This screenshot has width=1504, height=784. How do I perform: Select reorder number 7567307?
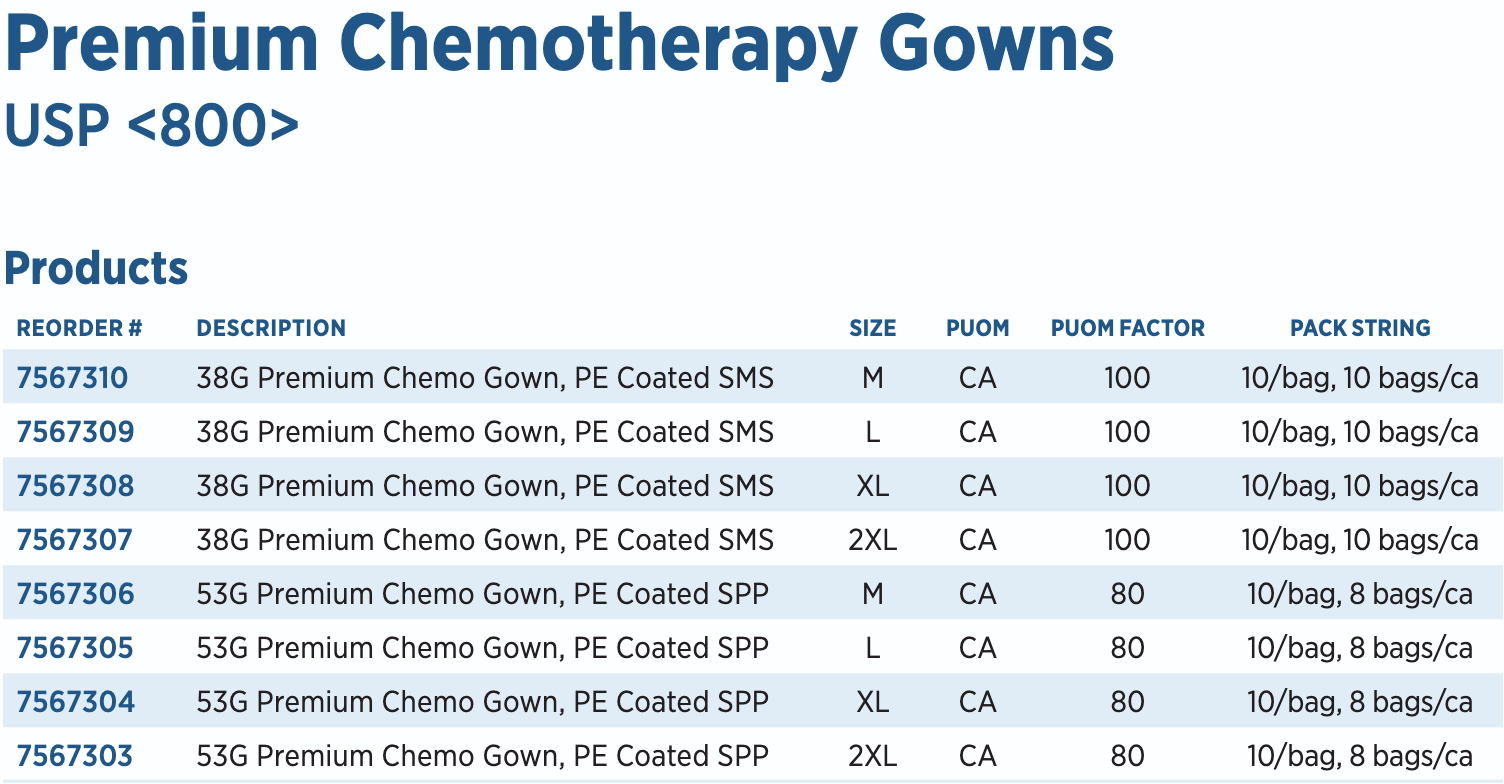tap(74, 540)
